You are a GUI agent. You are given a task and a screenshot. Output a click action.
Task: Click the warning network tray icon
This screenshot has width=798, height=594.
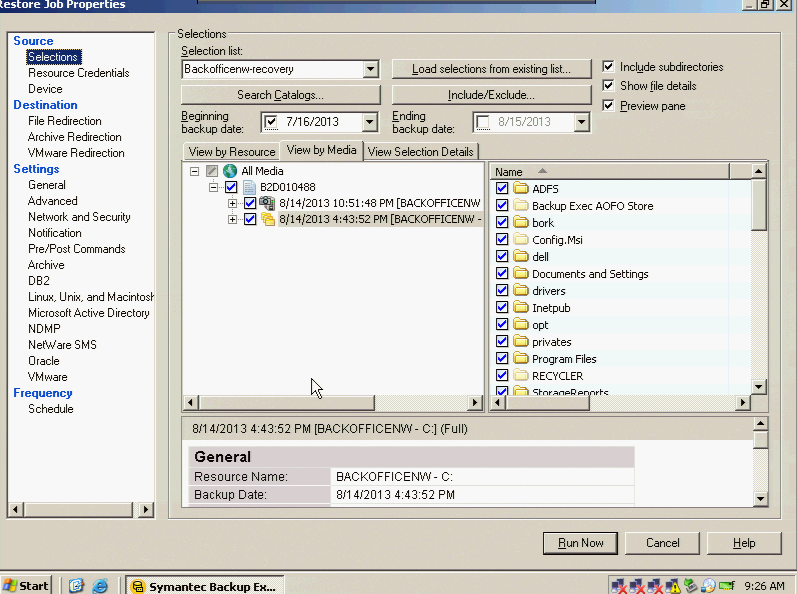[673, 586]
